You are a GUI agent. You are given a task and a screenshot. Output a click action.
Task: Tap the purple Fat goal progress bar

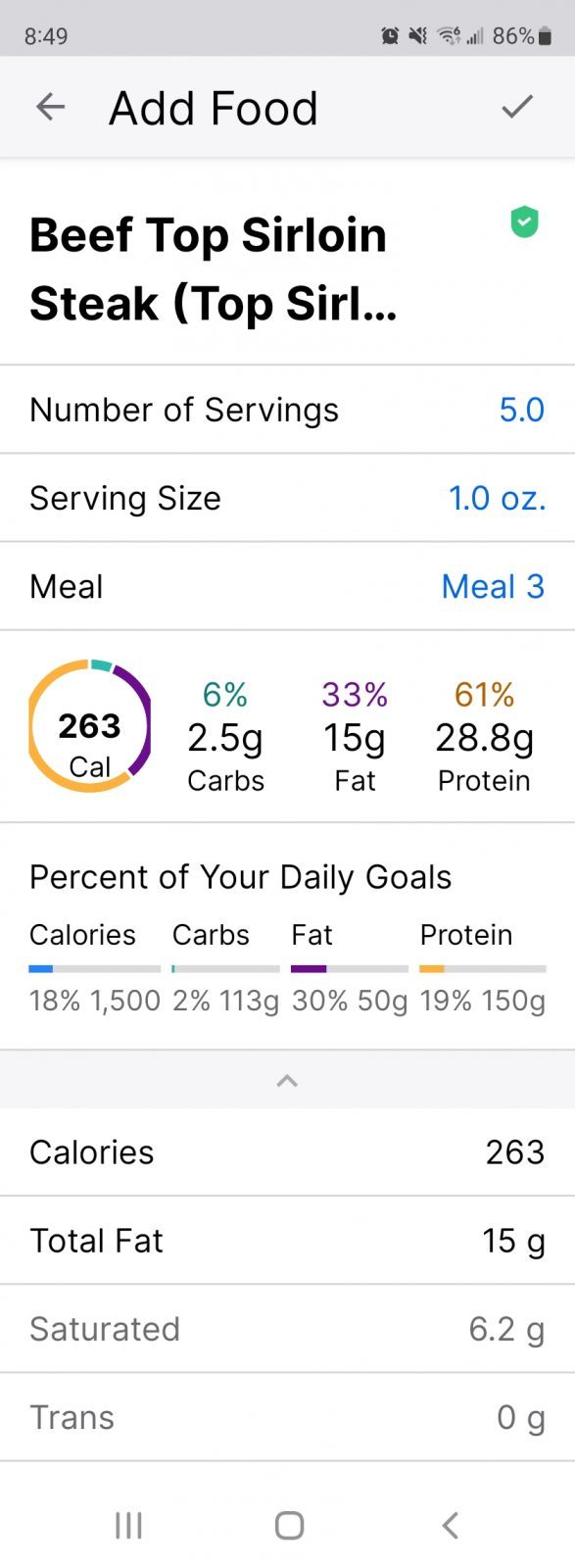click(350, 968)
